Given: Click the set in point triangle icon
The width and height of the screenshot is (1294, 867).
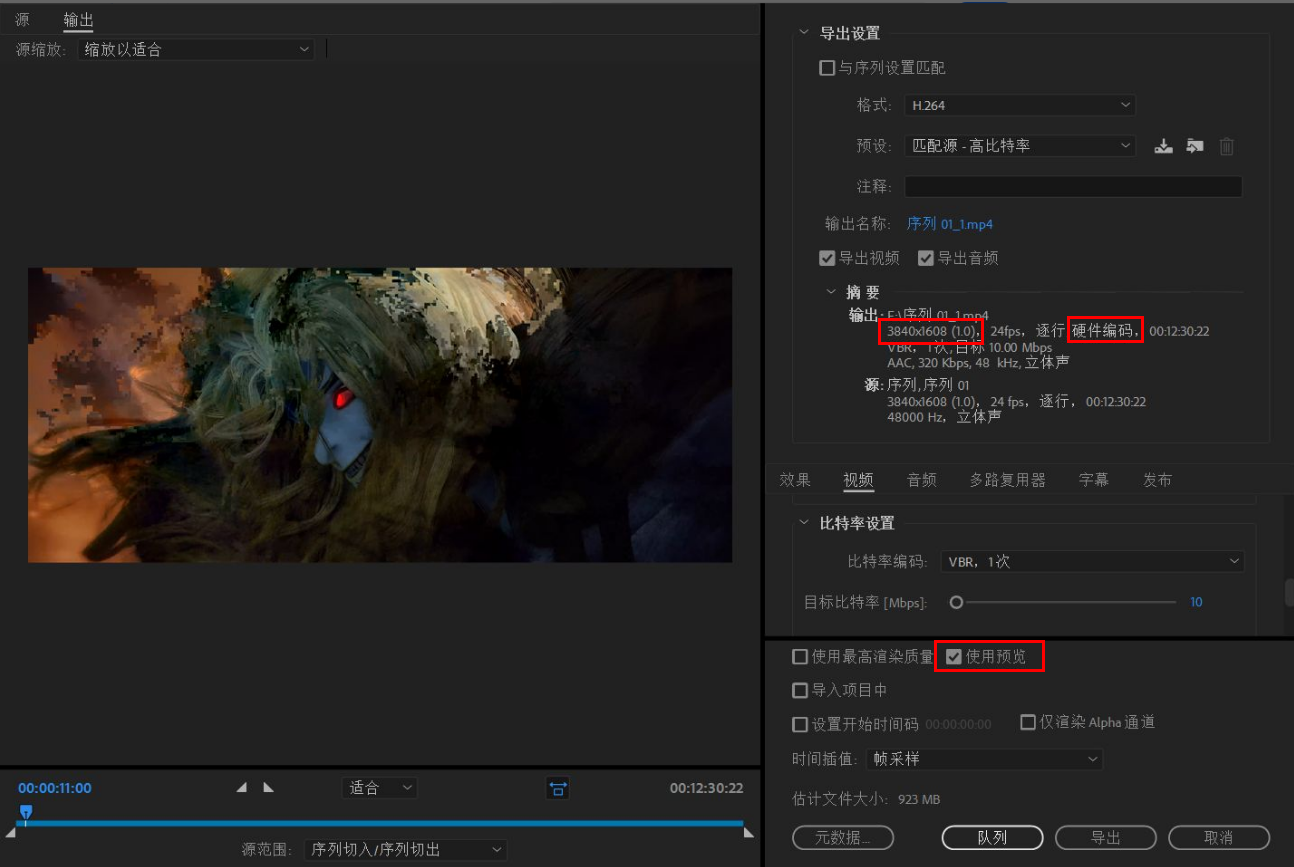Looking at the screenshot, I should [241, 787].
